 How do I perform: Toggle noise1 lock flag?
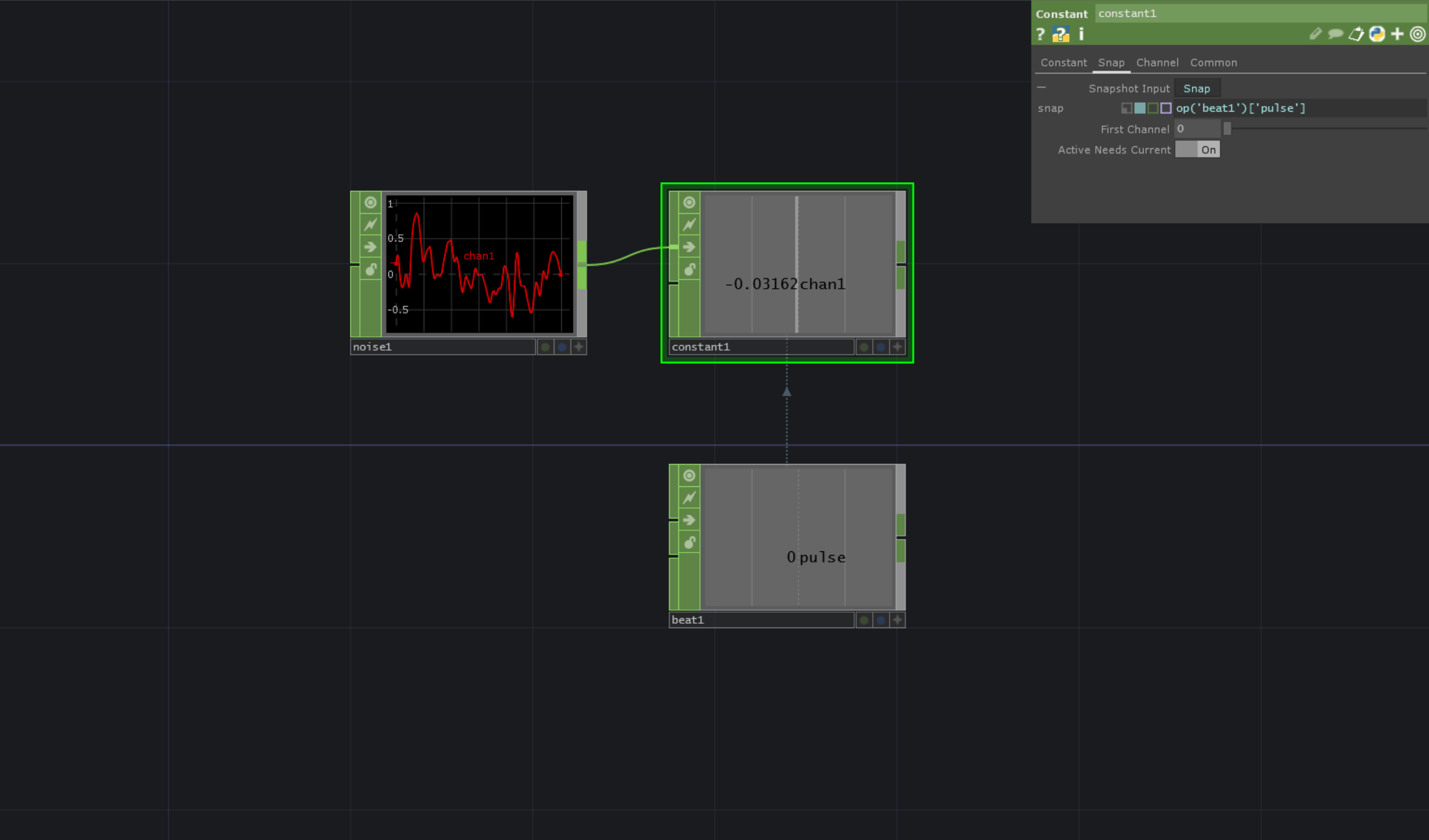click(x=370, y=269)
